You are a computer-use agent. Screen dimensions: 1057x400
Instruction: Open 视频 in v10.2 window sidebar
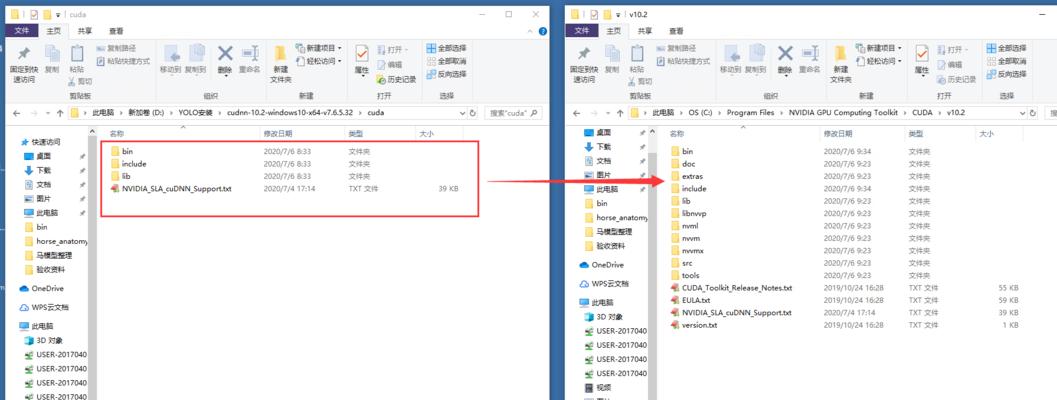coord(603,388)
